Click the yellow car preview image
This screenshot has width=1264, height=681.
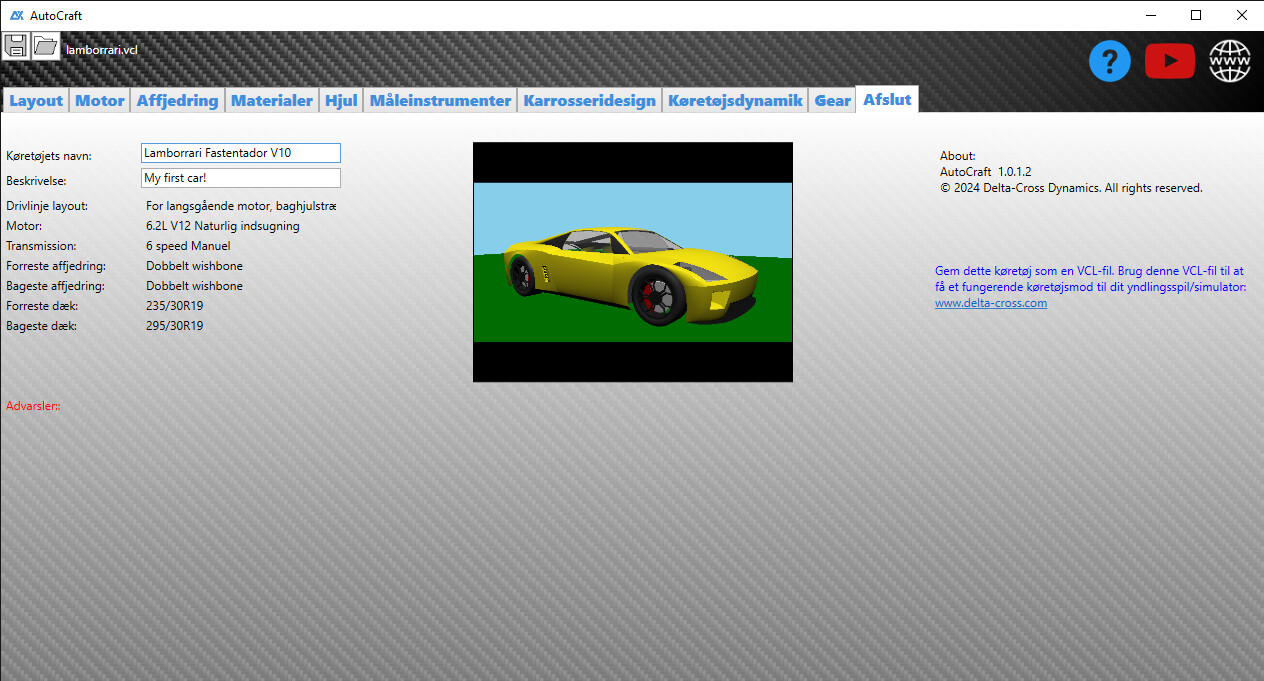point(632,262)
